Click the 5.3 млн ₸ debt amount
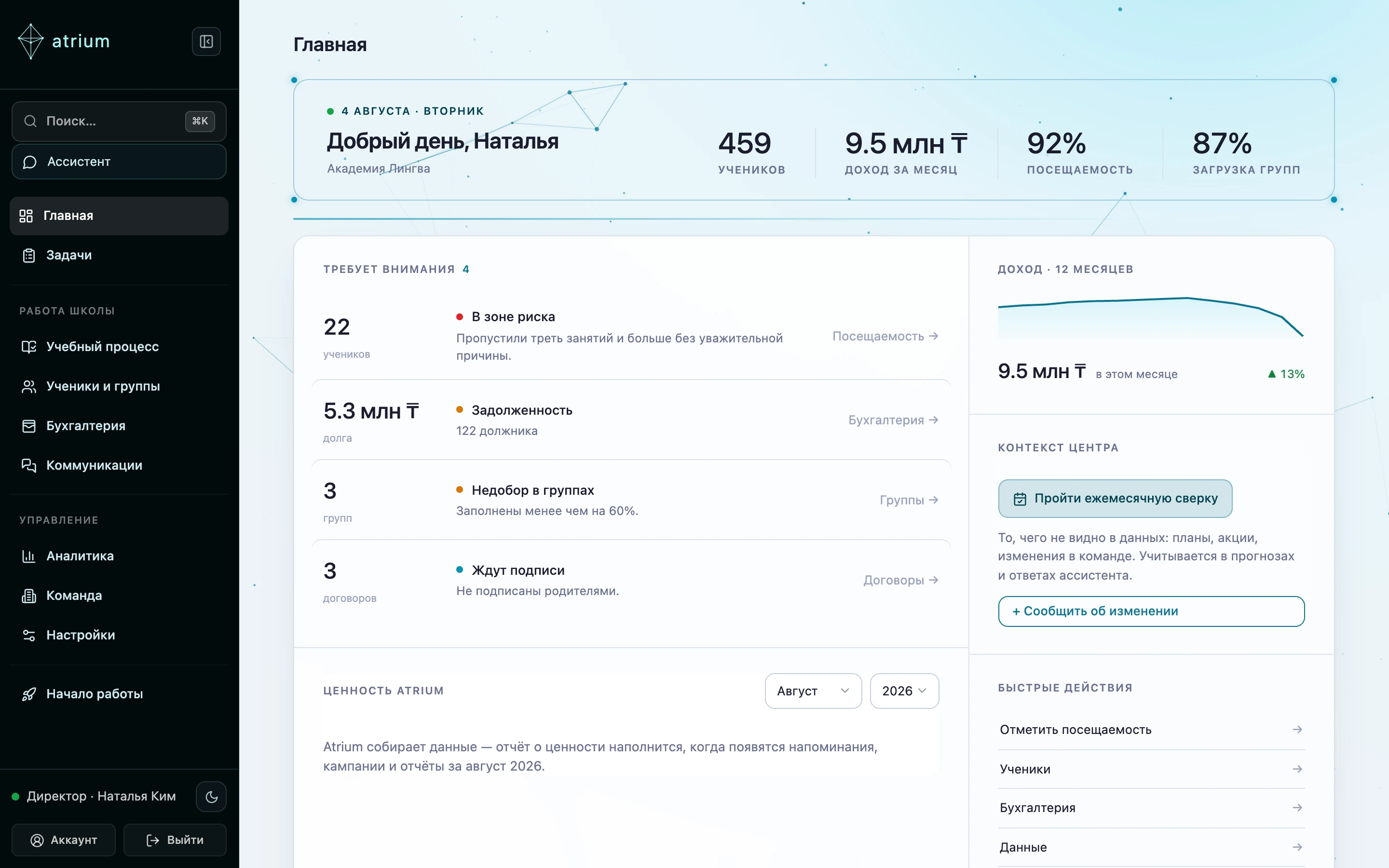This screenshot has width=1389, height=868. (x=371, y=412)
